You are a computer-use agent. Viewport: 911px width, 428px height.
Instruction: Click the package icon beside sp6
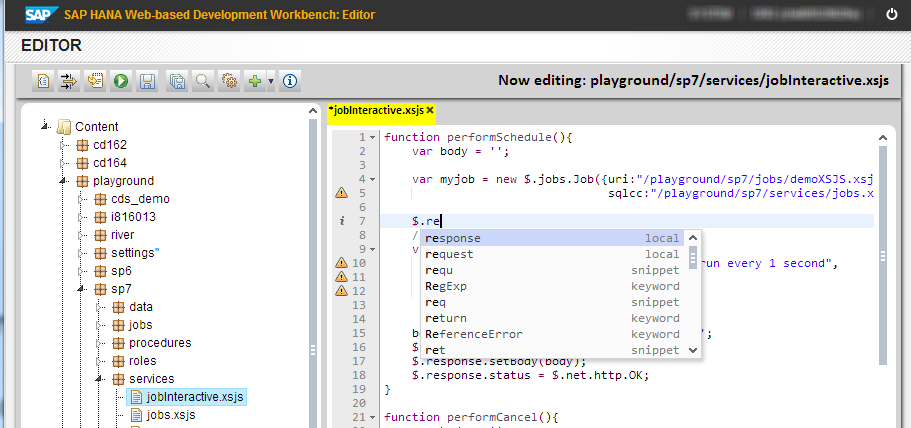[101, 271]
